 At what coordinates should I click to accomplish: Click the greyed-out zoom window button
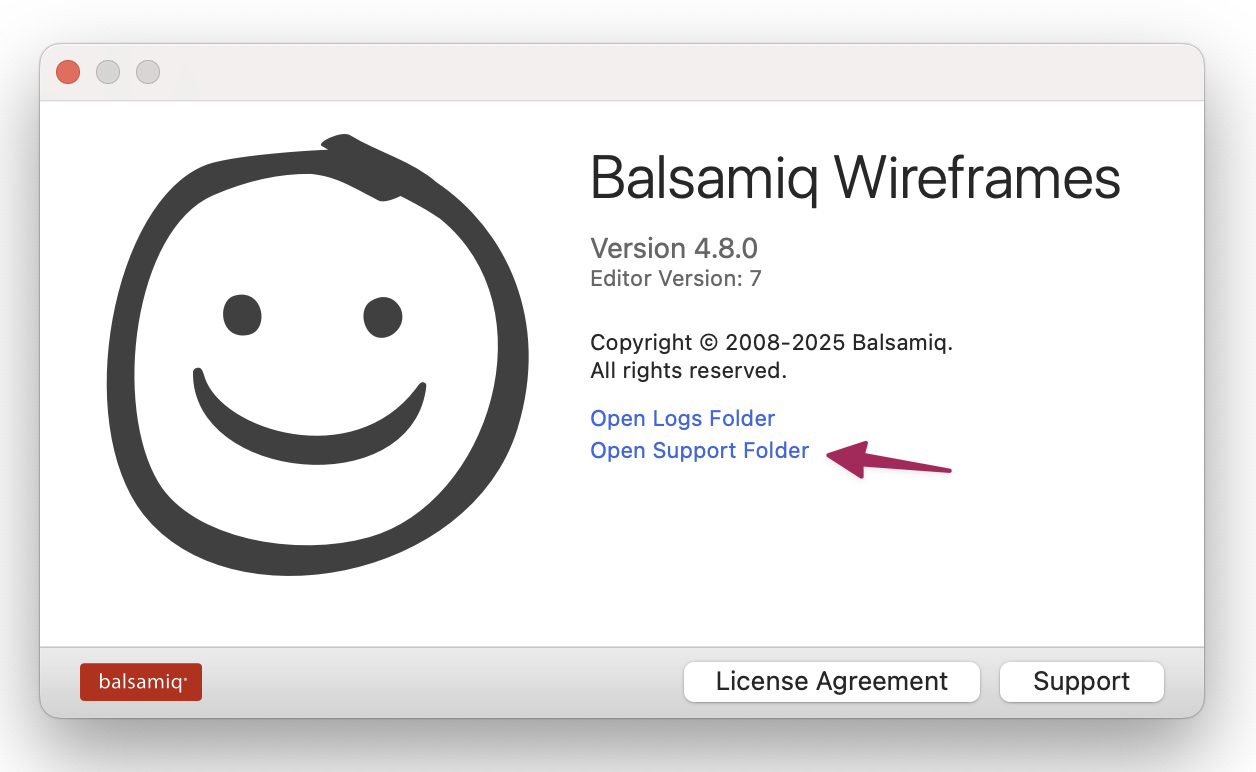148,72
